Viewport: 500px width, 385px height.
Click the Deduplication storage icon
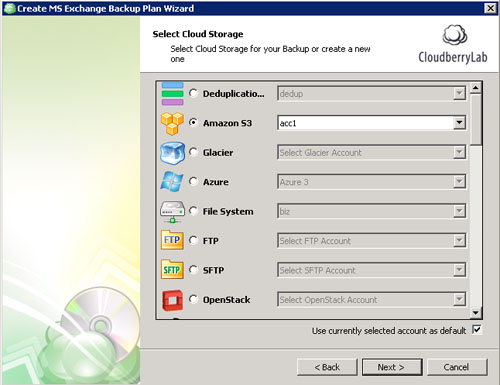(172, 94)
